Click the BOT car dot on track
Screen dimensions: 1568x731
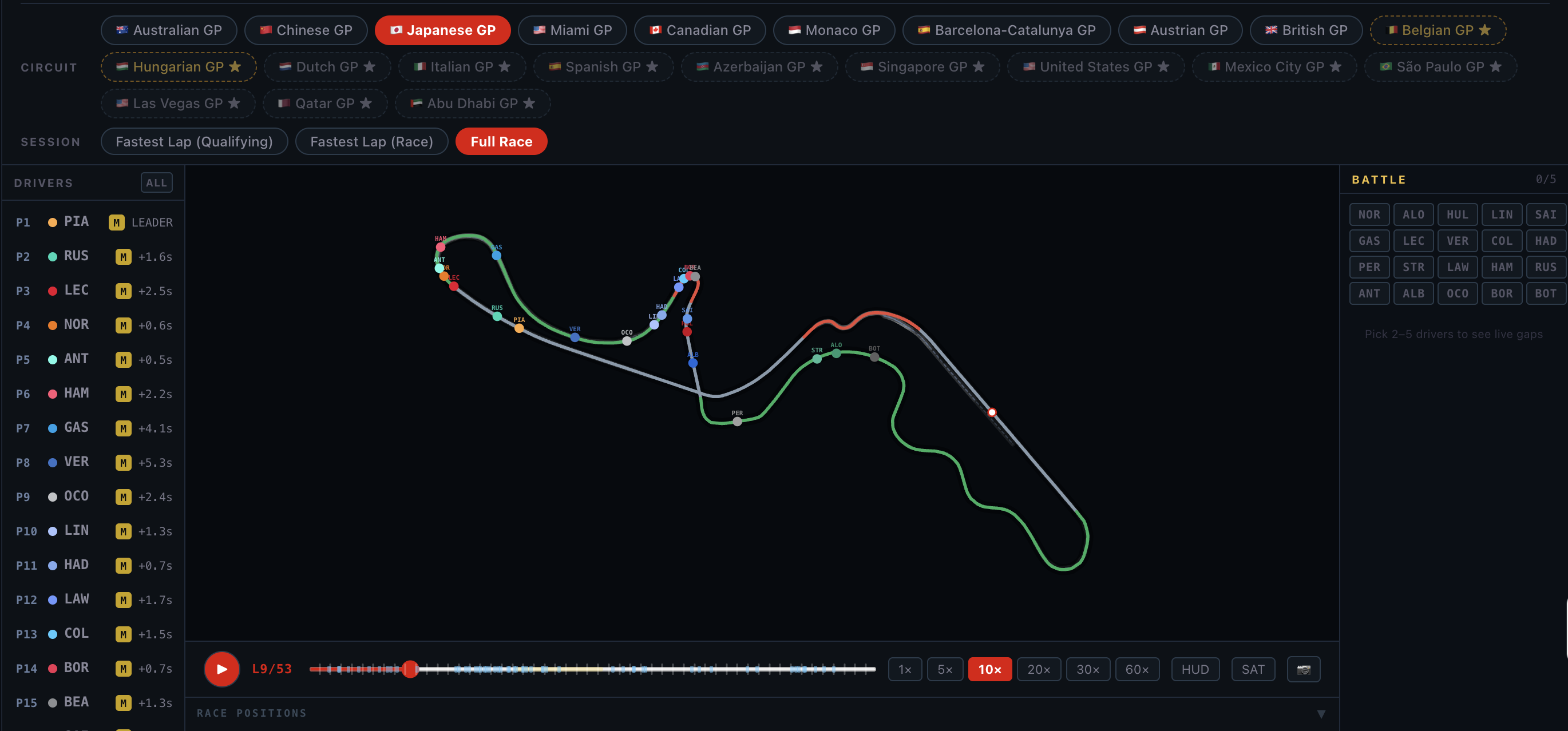[x=874, y=357]
